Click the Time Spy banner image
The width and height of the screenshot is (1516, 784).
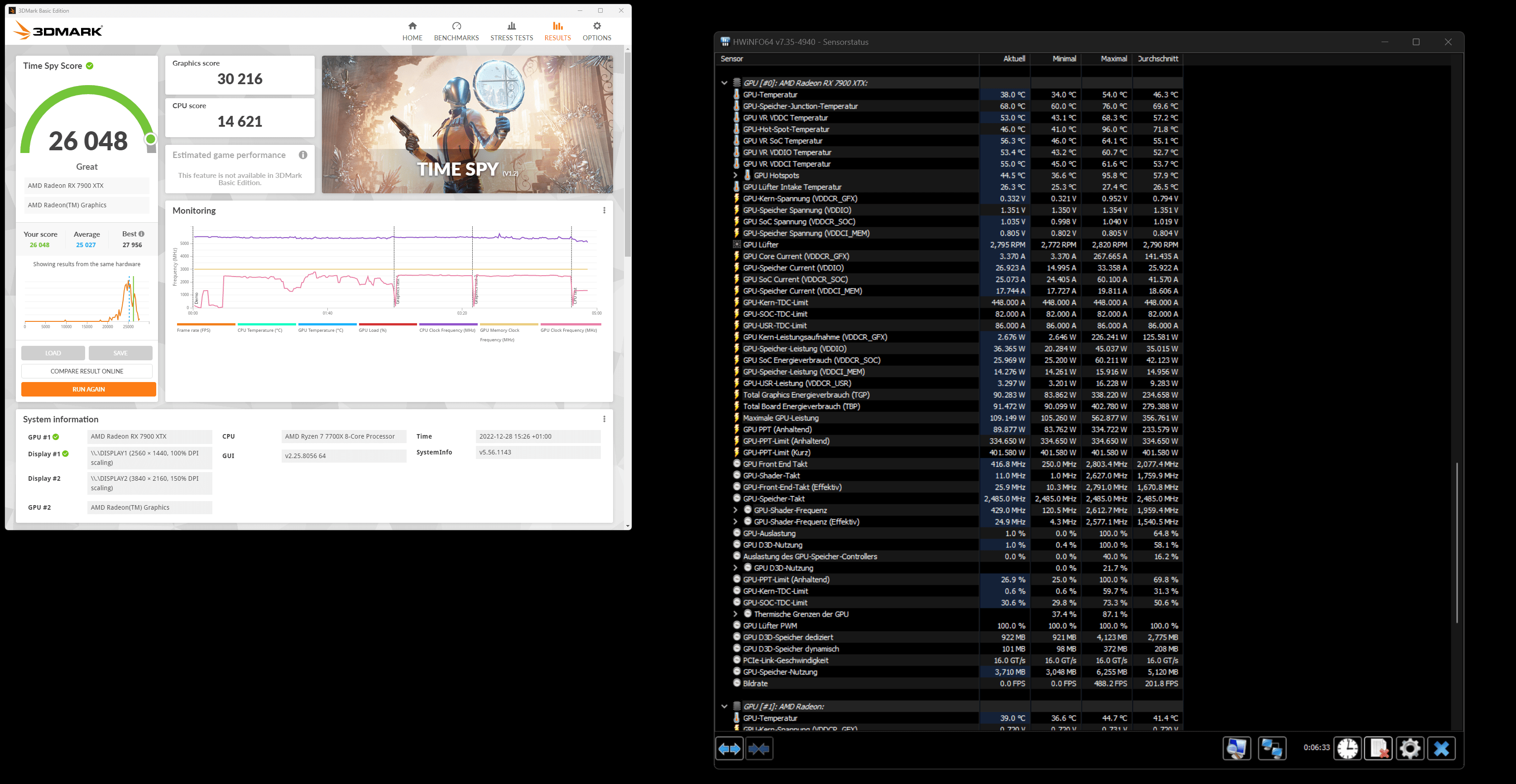coord(467,124)
